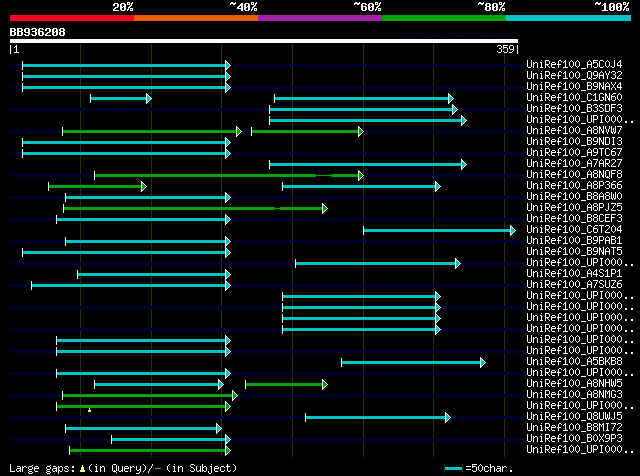Screen dimensions: 640x476
Task: Click the query end position 359
Action: pos(505,49)
